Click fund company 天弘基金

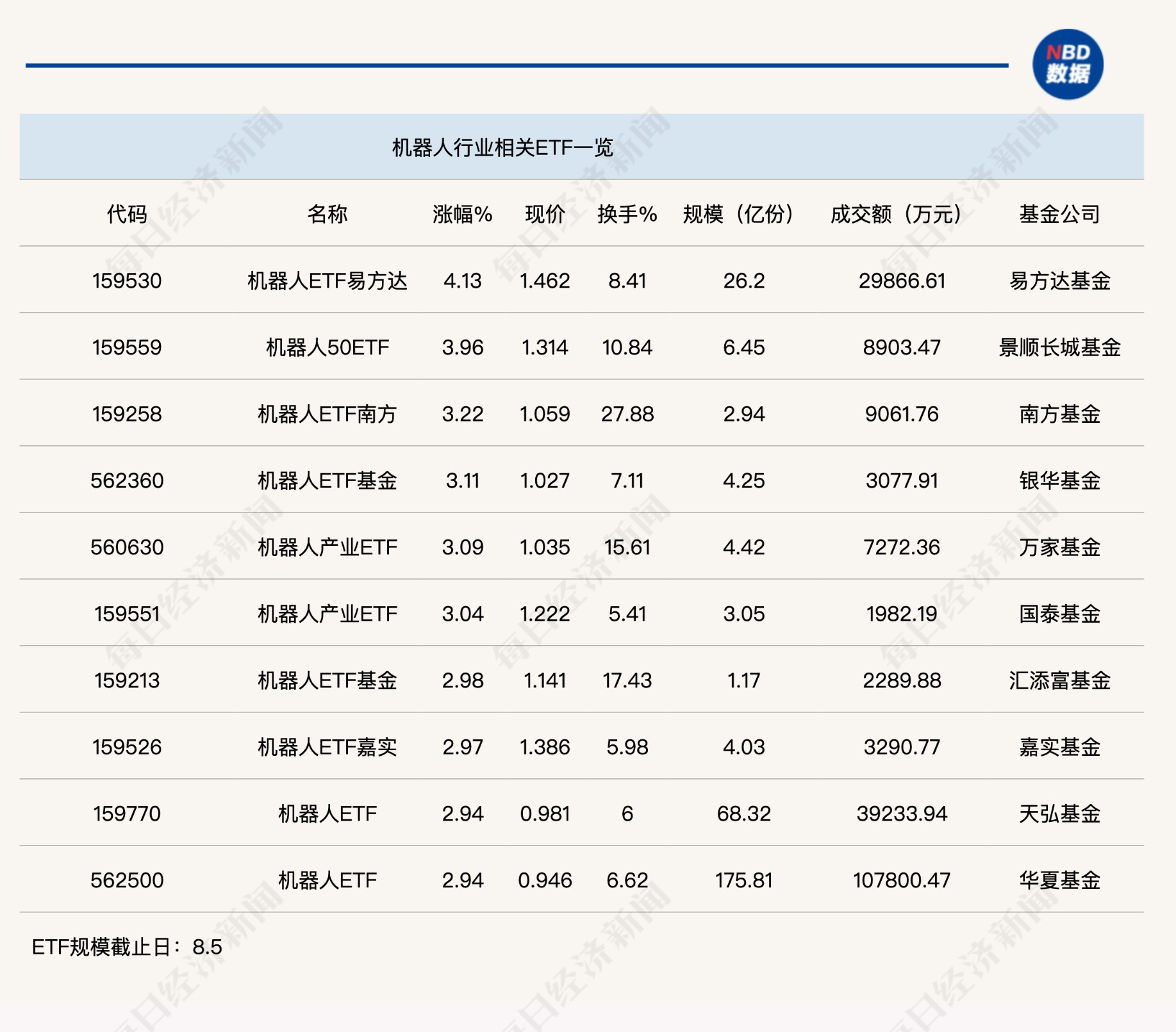(1059, 814)
